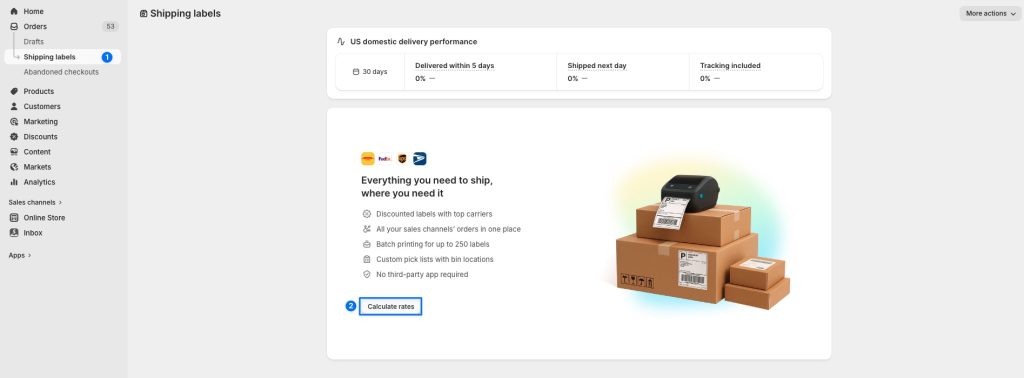Click the USPS carrier logo
The width and height of the screenshot is (1024, 378).
coord(419,159)
